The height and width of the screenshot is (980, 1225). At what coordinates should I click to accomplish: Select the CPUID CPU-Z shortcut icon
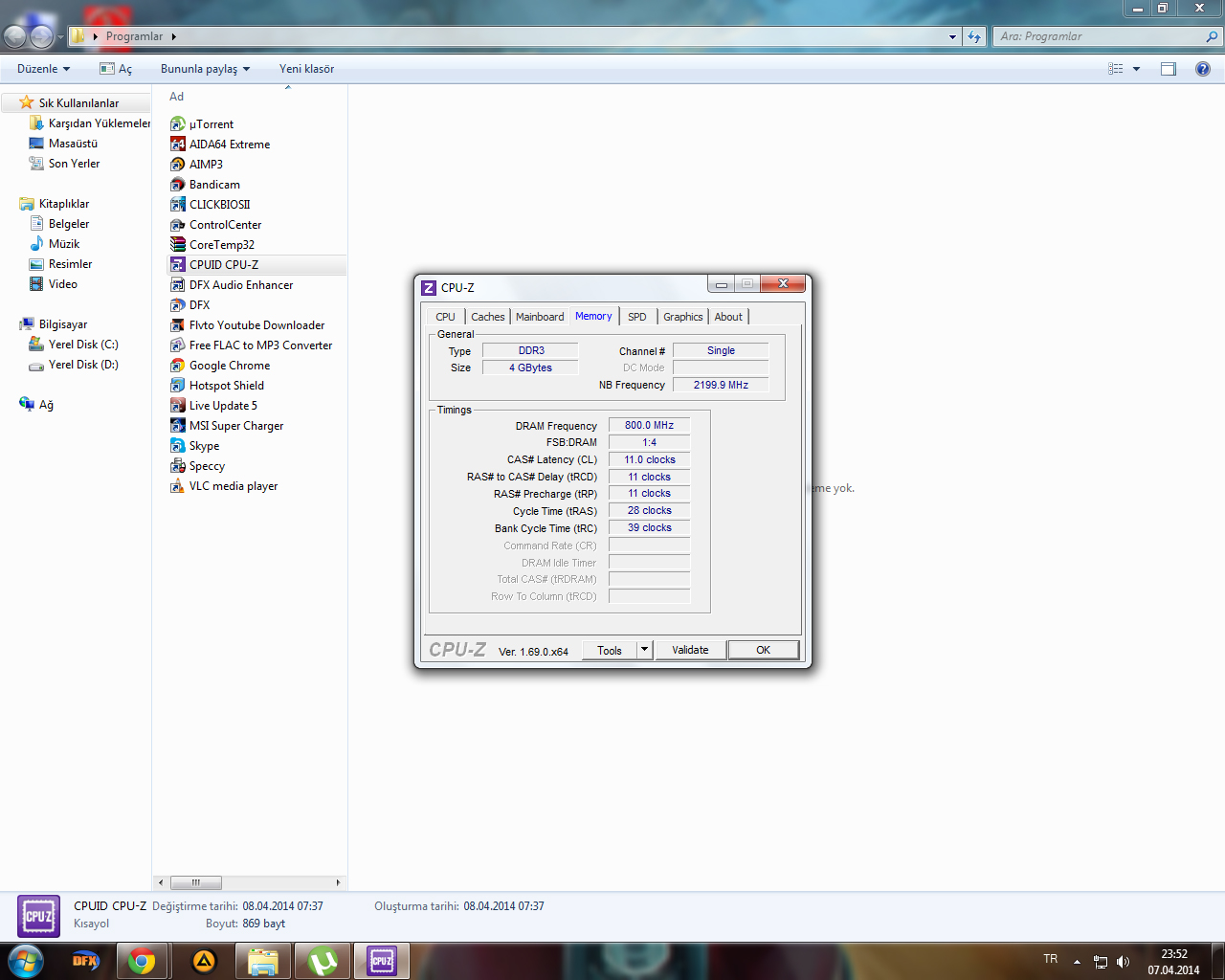177,265
